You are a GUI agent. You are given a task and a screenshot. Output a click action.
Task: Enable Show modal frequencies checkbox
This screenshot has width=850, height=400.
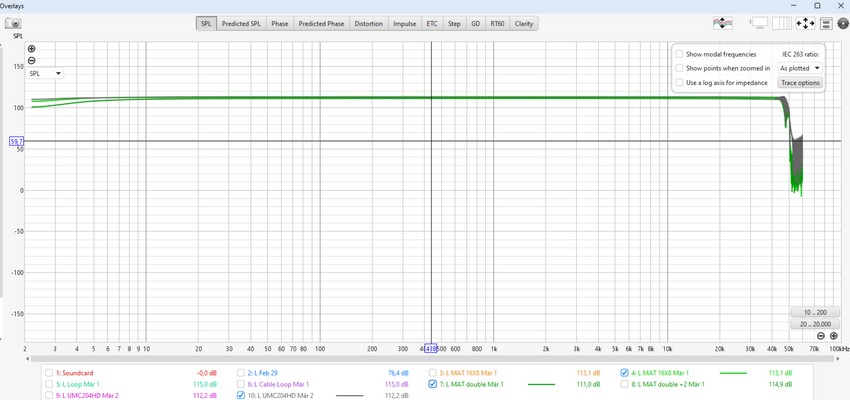[679, 54]
